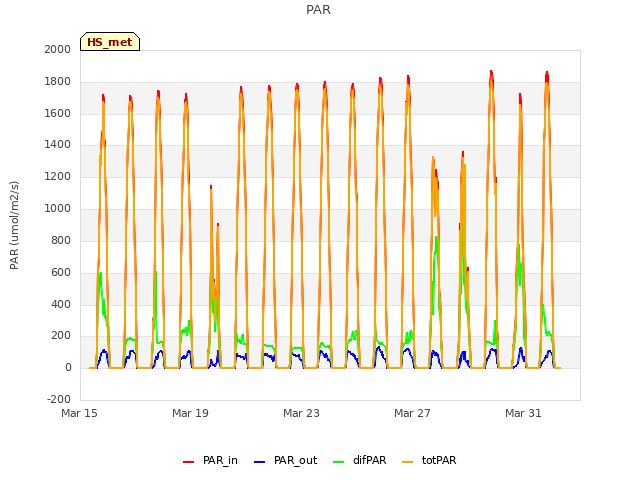The width and height of the screenshot is (640, 480).
Task: Click the Mar 19 x-axis label
Action: click(190, 413)
